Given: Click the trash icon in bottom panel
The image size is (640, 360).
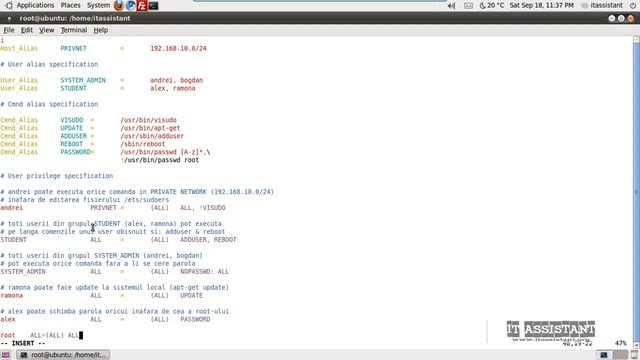Looking at the screenshot, I should [x=634, y=355].
